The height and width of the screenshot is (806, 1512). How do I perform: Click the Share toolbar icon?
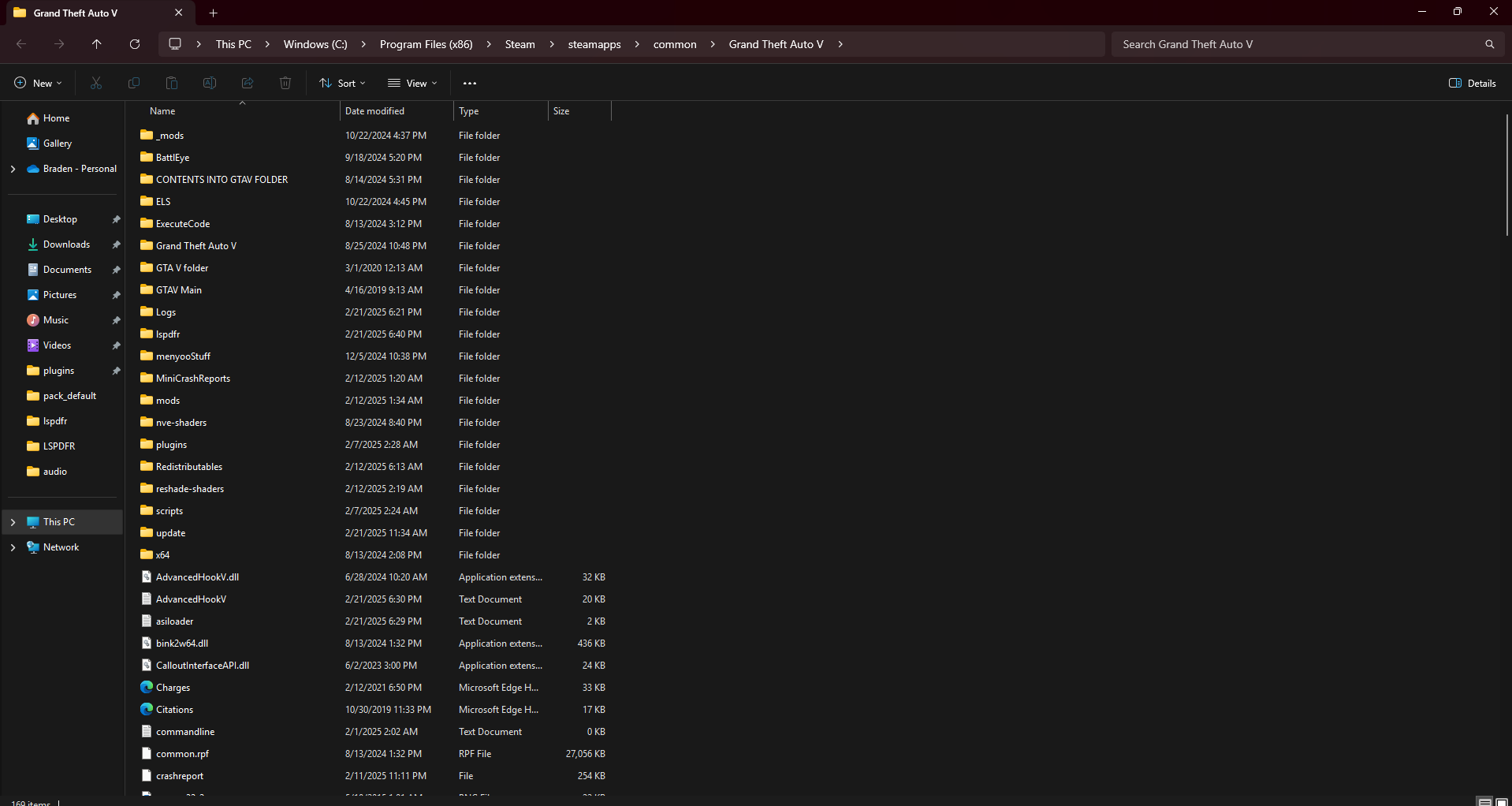[x=248, y=83]
